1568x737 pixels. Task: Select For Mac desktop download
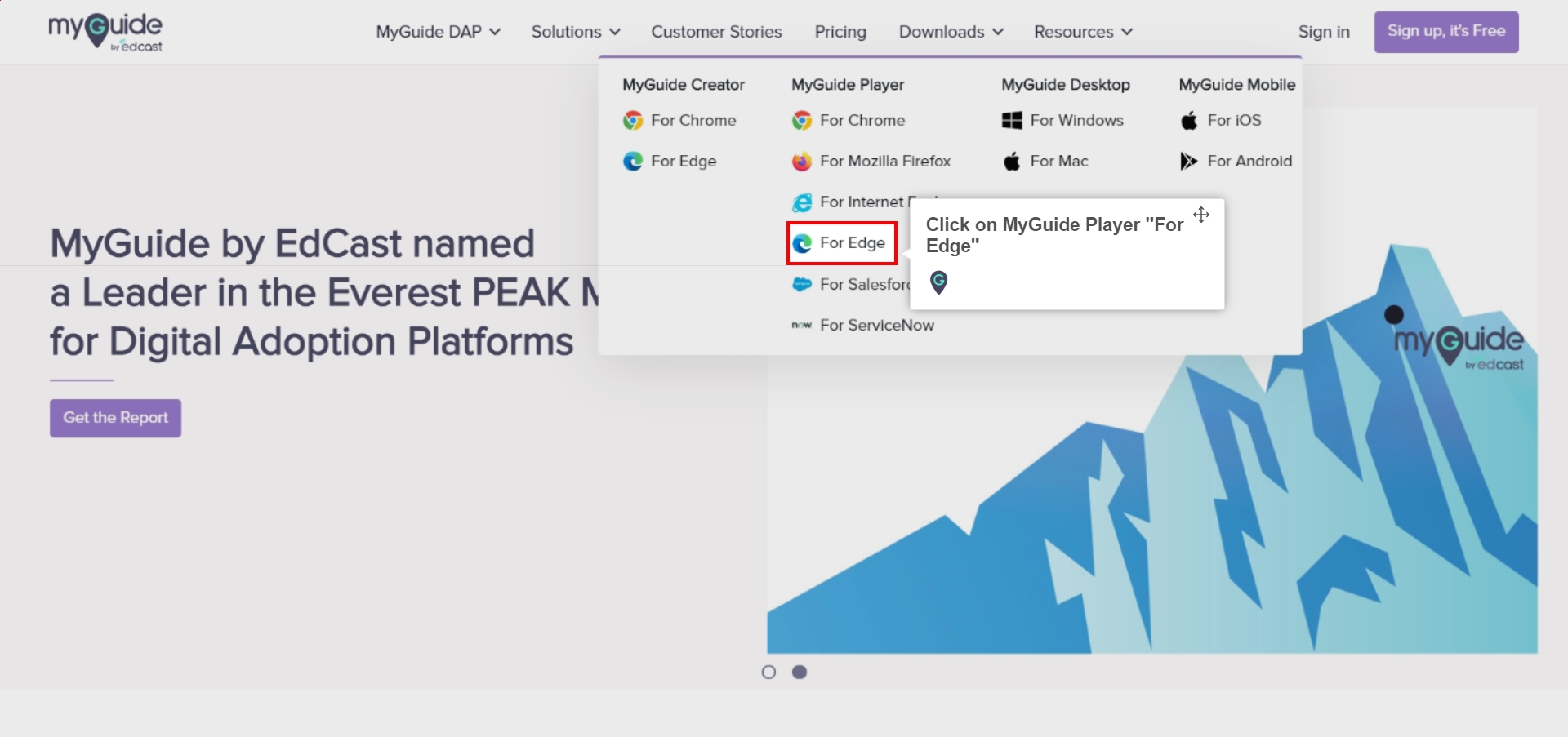(1045, 162)
